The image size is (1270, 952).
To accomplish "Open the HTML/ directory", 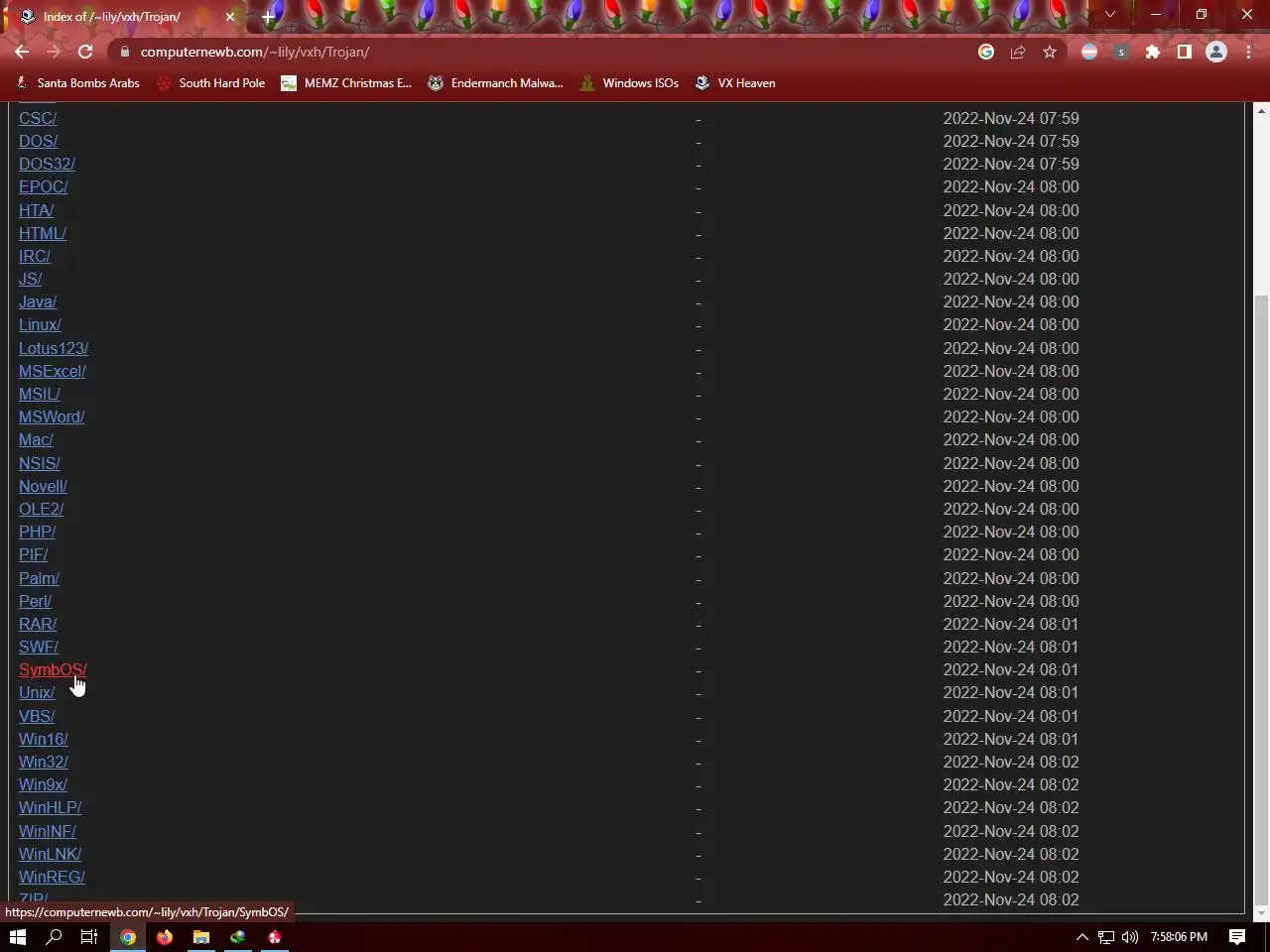I will click(43, 233).
